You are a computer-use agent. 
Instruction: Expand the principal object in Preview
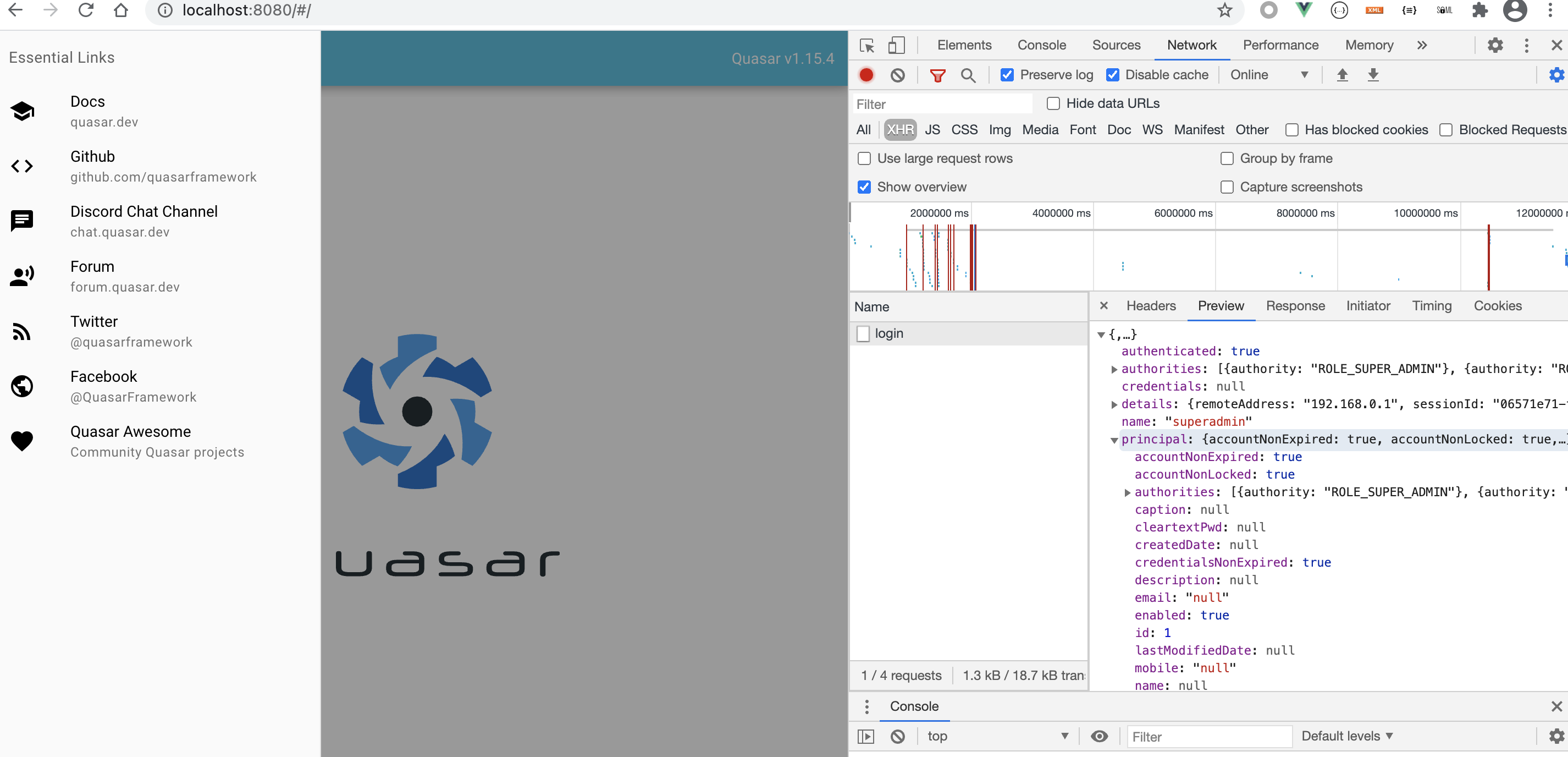(1114, 439)
